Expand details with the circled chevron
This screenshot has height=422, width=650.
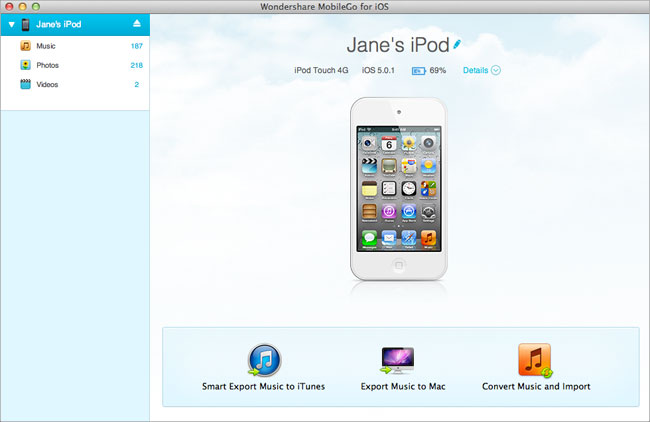click(x=496, y=70)
